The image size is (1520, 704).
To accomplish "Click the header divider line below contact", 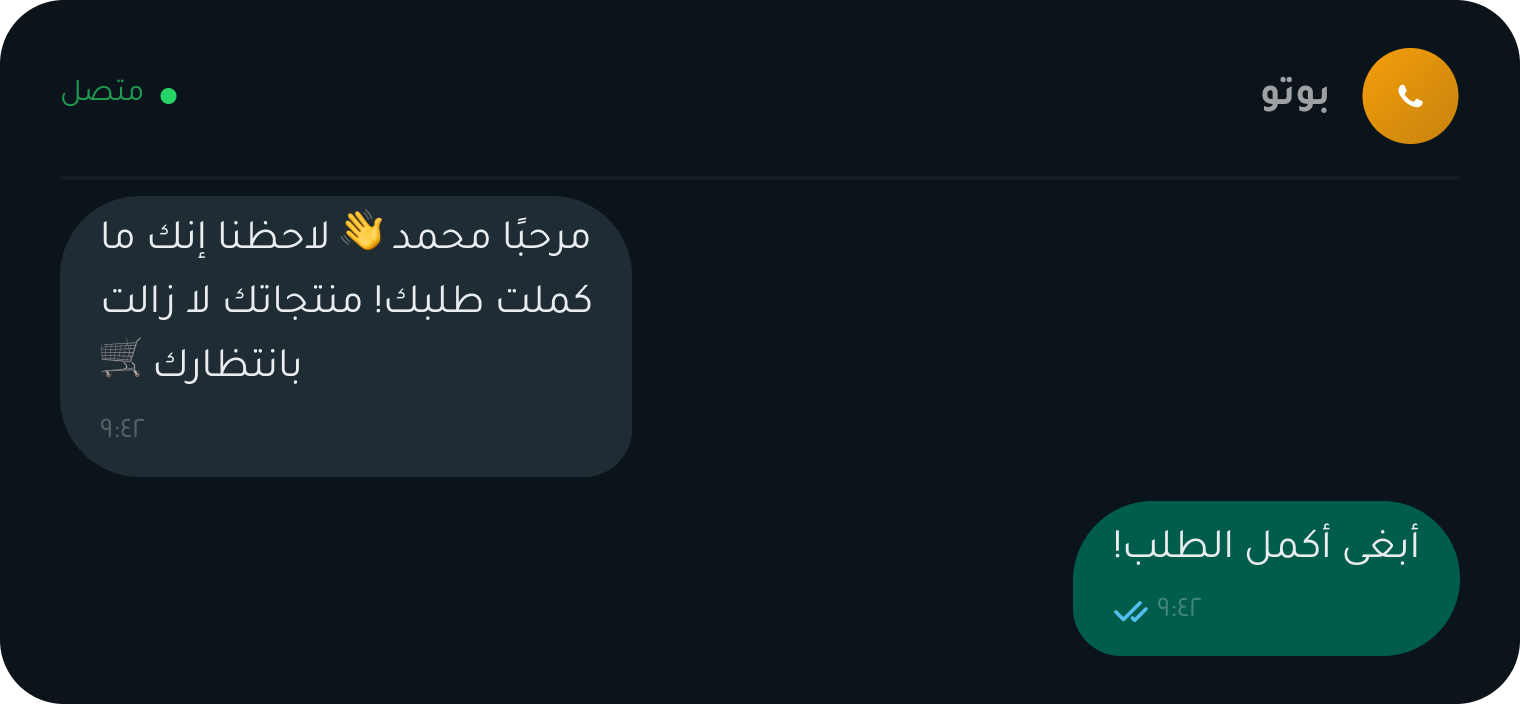I will [x=760, y=178].
